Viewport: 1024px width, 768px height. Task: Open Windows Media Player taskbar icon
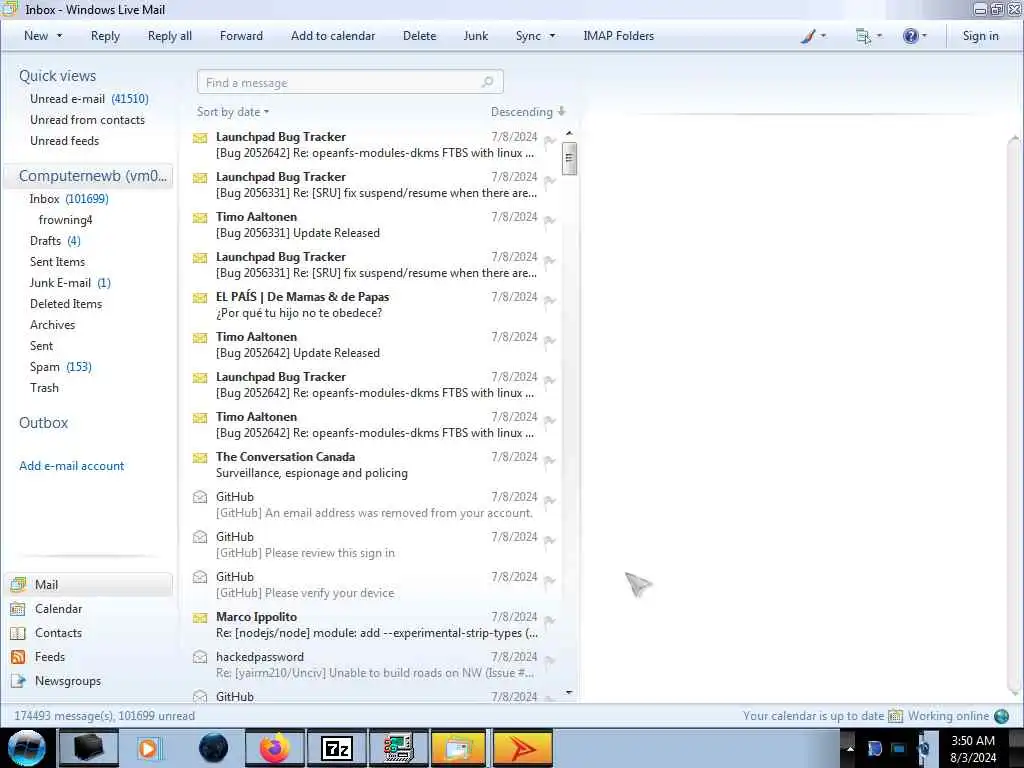[150, 748]
